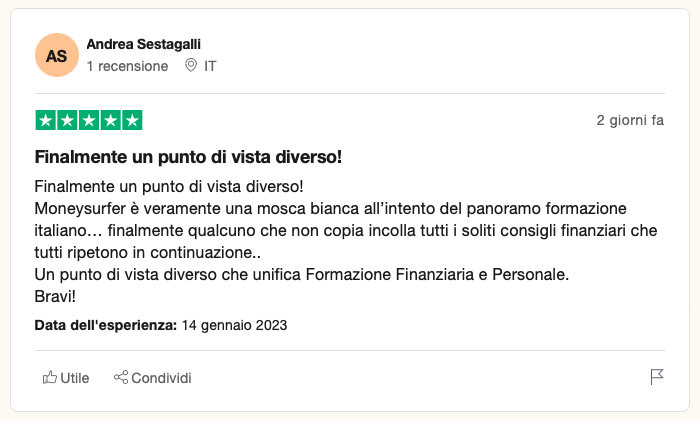Click the '14 gennaio 2023' experience date
700x421 pixels.
pyautogui.click(x=234, y=325)
